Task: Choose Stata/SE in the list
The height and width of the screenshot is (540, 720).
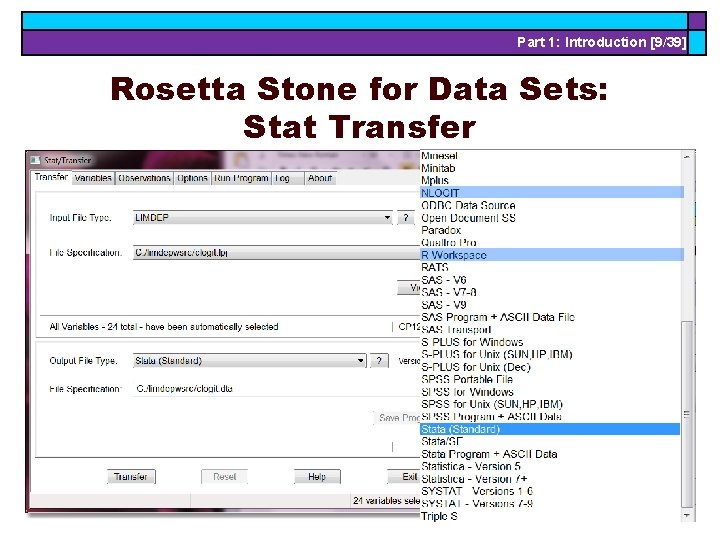Action: [551, 441]
